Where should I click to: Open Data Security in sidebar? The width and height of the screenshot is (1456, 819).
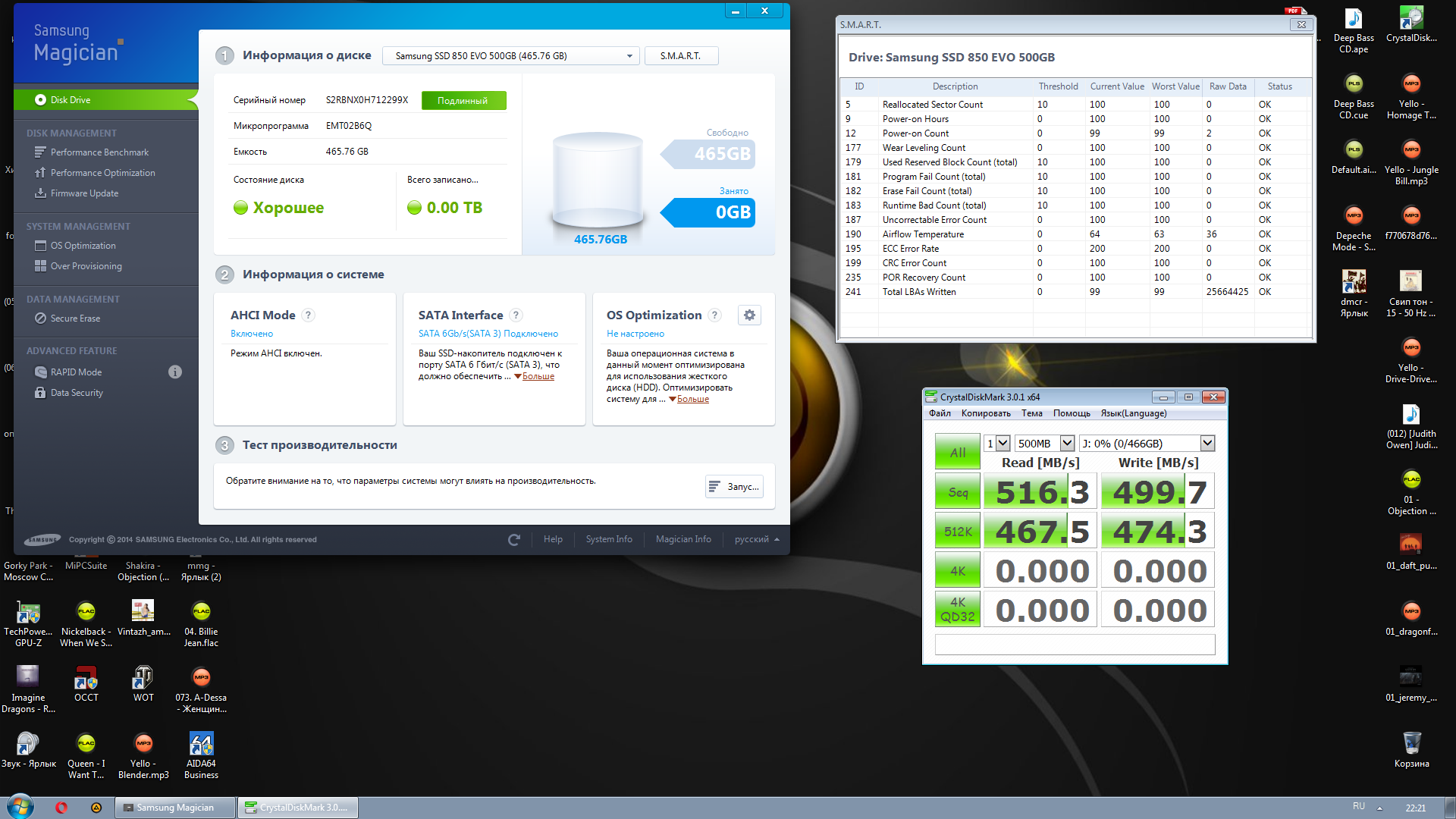(77, 393)
